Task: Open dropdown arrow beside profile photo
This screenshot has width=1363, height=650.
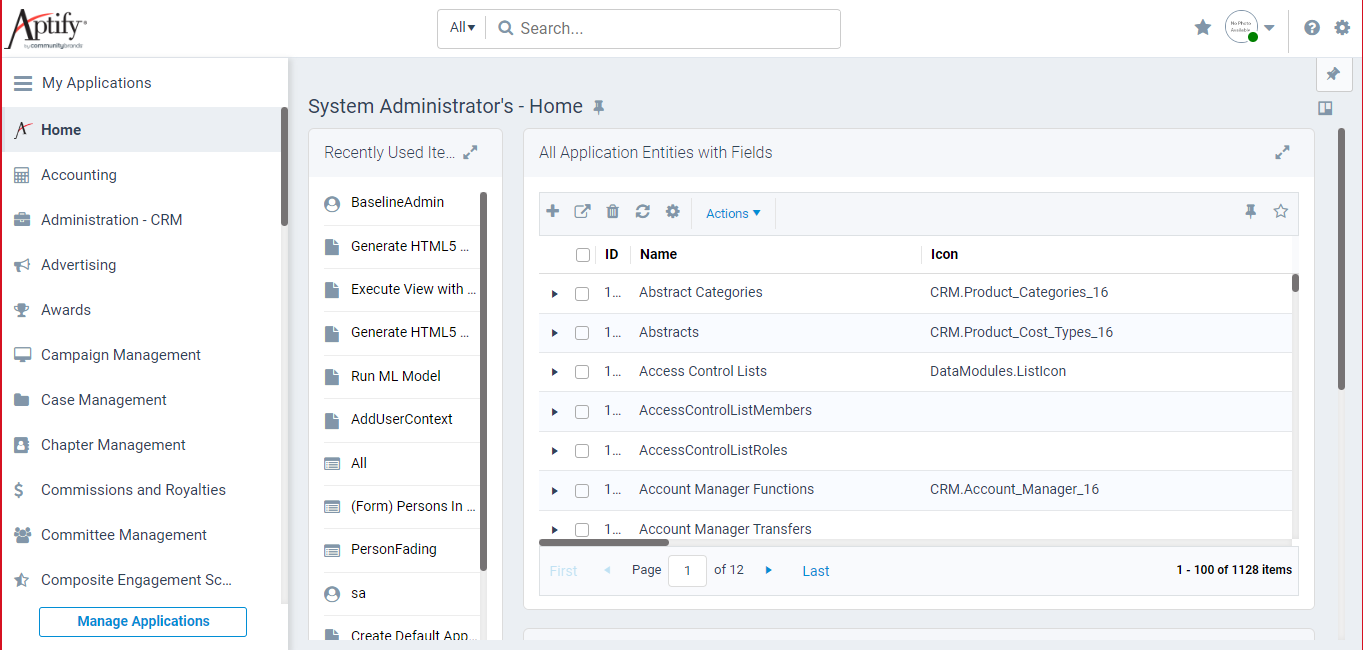Action: [x=1269, y=28]
